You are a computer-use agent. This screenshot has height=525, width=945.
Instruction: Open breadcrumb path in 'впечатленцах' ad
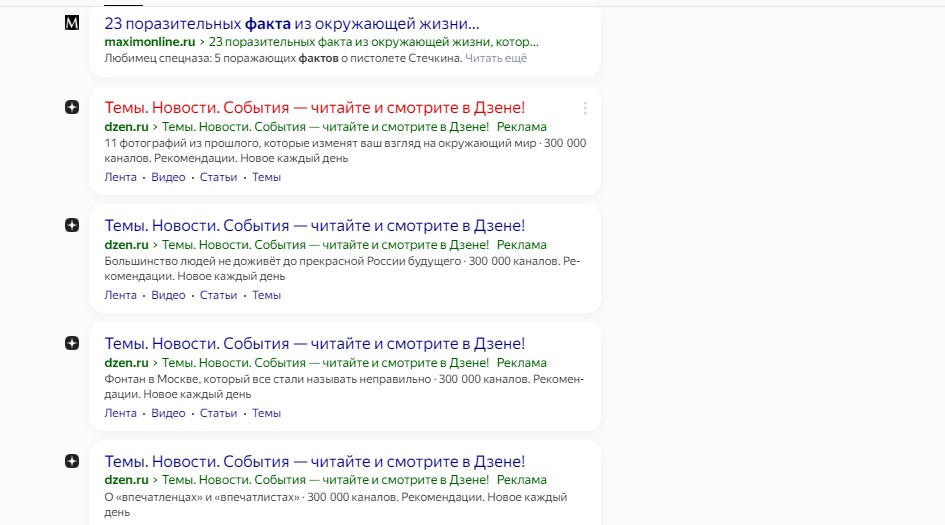click(x=325, y=480)
